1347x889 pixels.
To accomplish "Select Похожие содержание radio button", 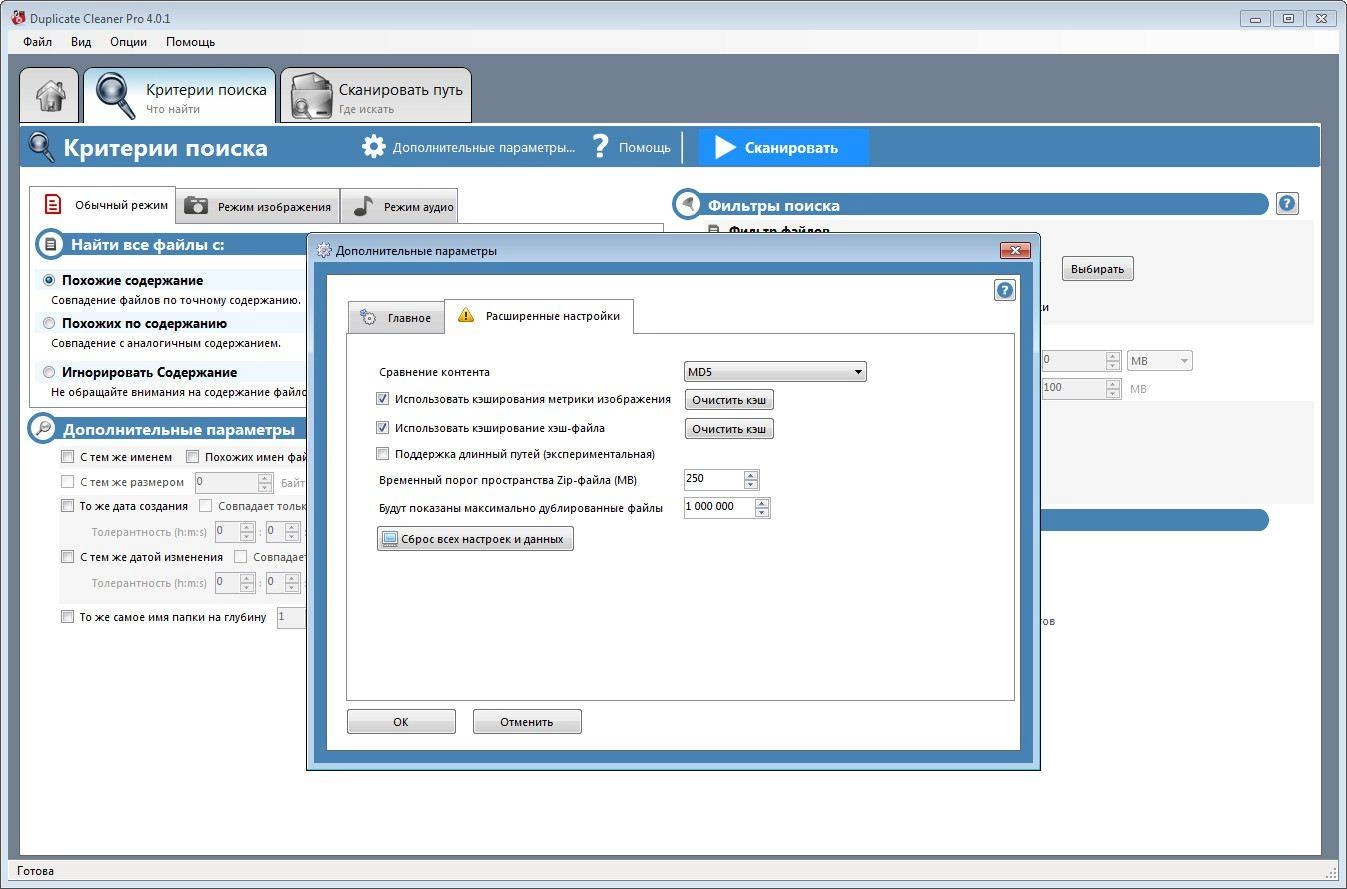I will pyautogui.click(x=49, y=281).
